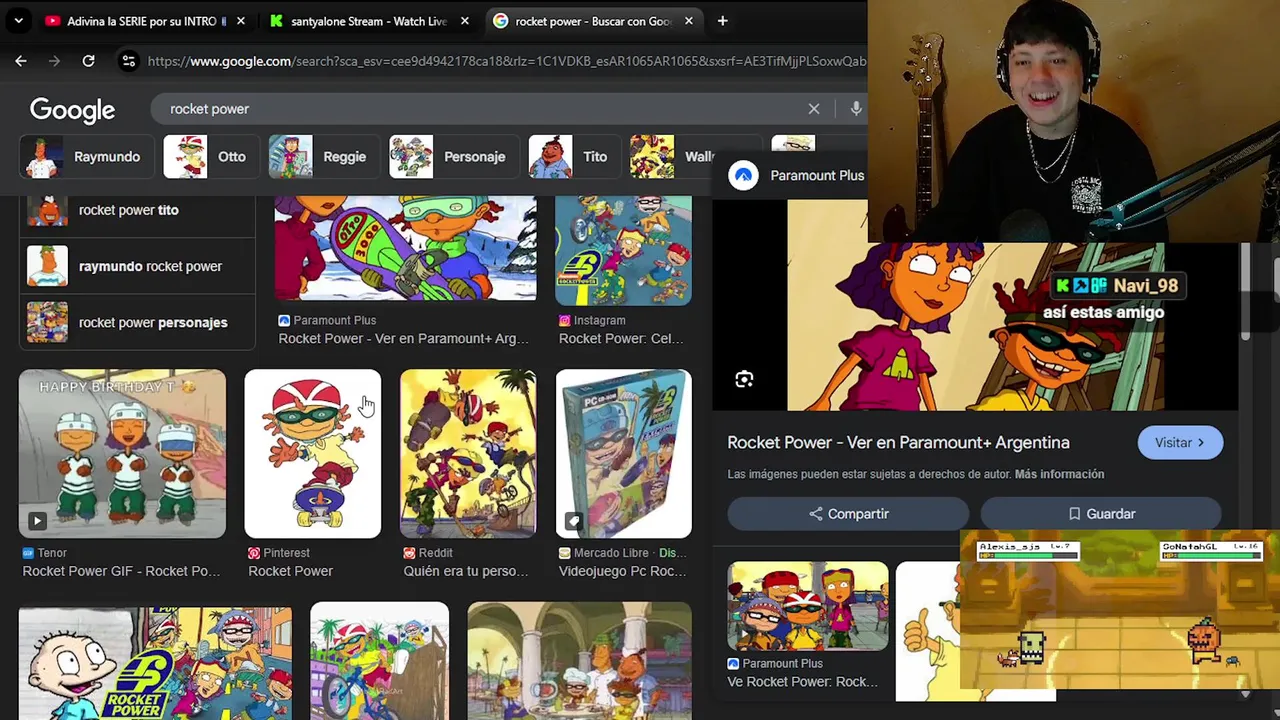
Task: Open the Pinterest Rocket Power caption
Action: (290, 571)
